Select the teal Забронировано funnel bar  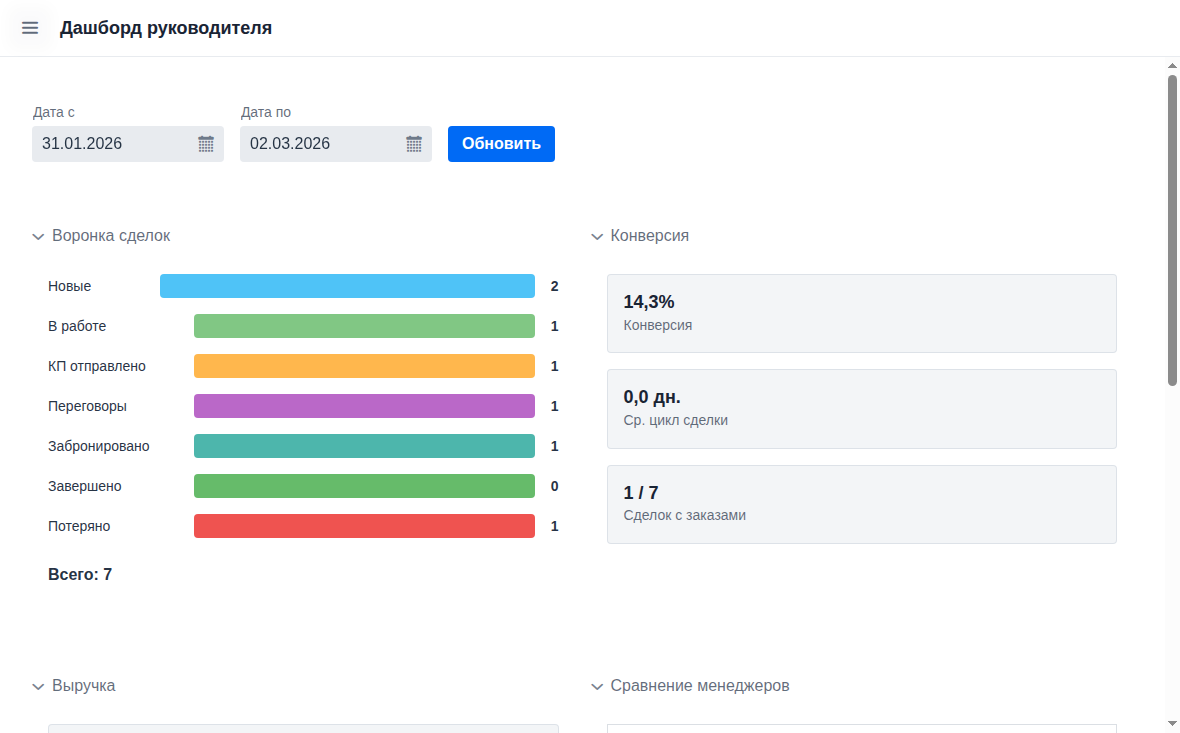[x=364, y=446]
